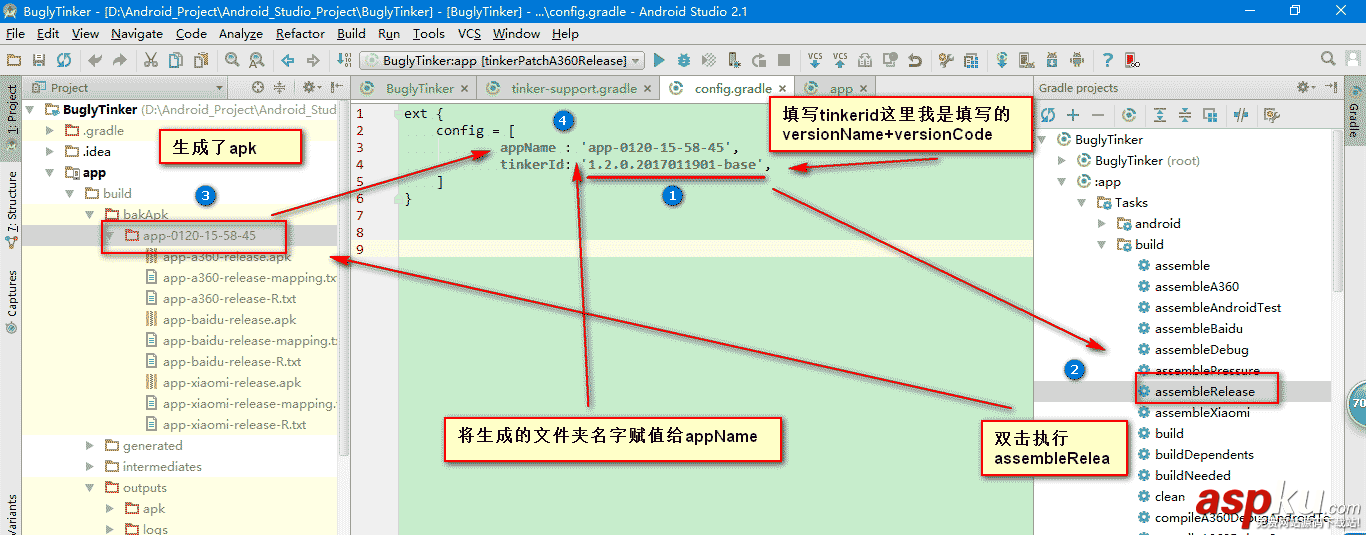Open the run configuration dropdown
This screenshot has height=535, width=1366.
pos(502,61)
